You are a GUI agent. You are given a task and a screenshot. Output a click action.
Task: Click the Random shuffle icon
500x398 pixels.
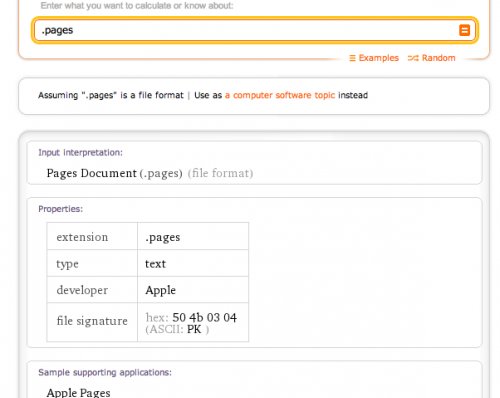pos(413,58)
